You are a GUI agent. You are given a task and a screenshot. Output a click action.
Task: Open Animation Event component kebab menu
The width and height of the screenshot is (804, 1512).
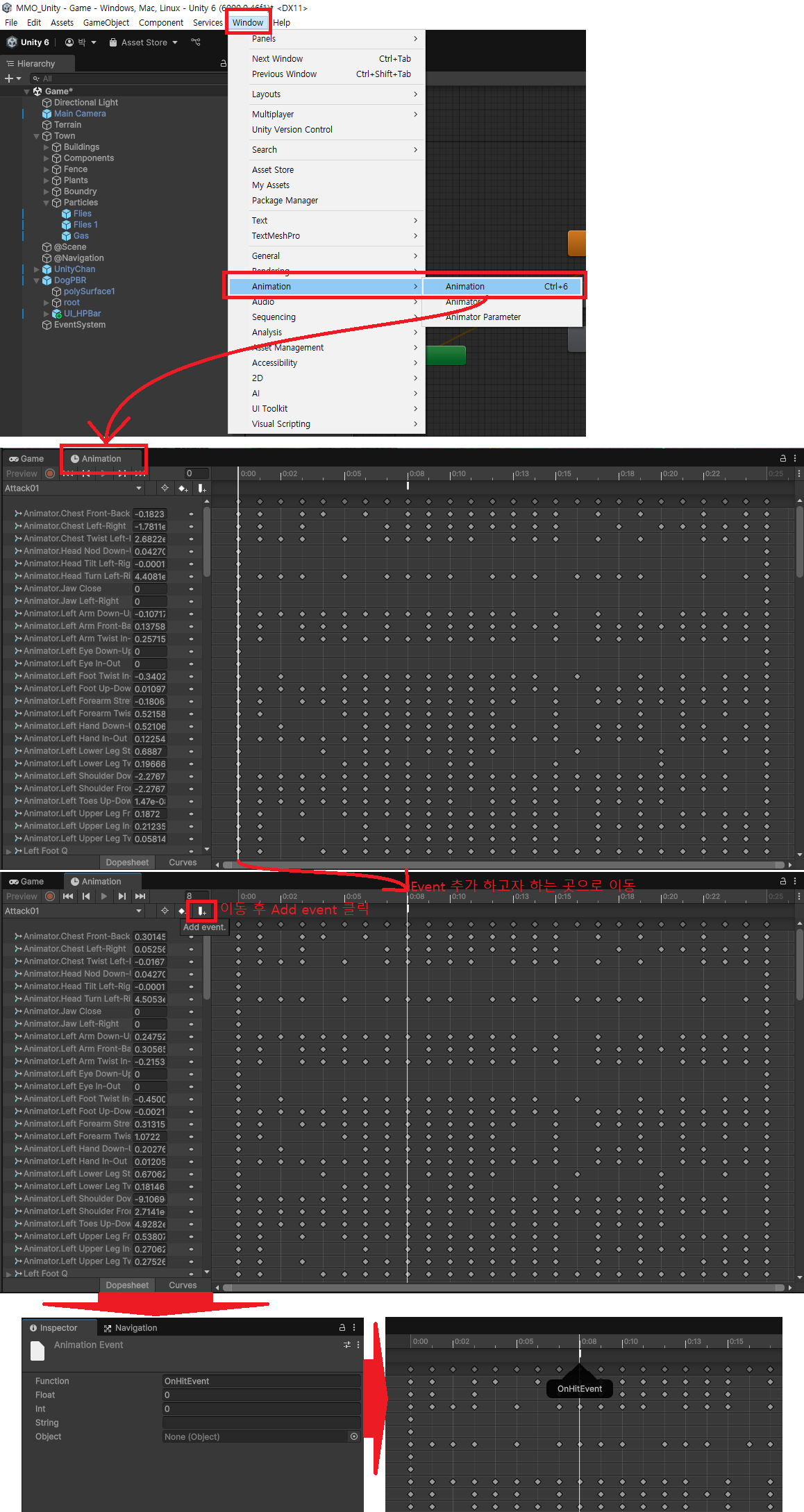coord(358,1345)
